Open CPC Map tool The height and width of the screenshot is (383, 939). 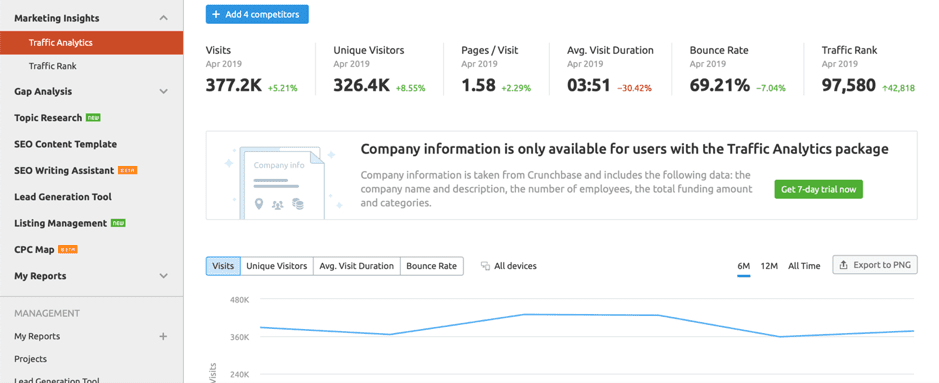coord(34,250)
